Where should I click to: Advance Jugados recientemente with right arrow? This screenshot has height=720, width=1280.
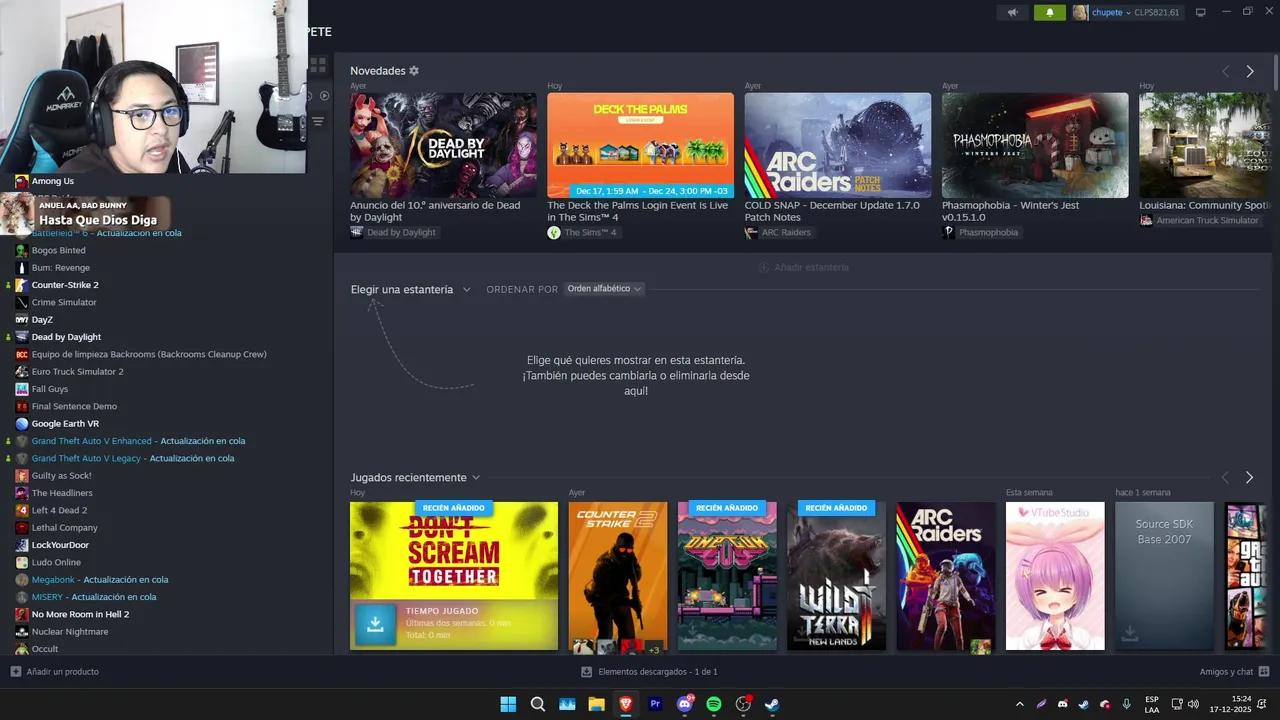coord(1249,477)
